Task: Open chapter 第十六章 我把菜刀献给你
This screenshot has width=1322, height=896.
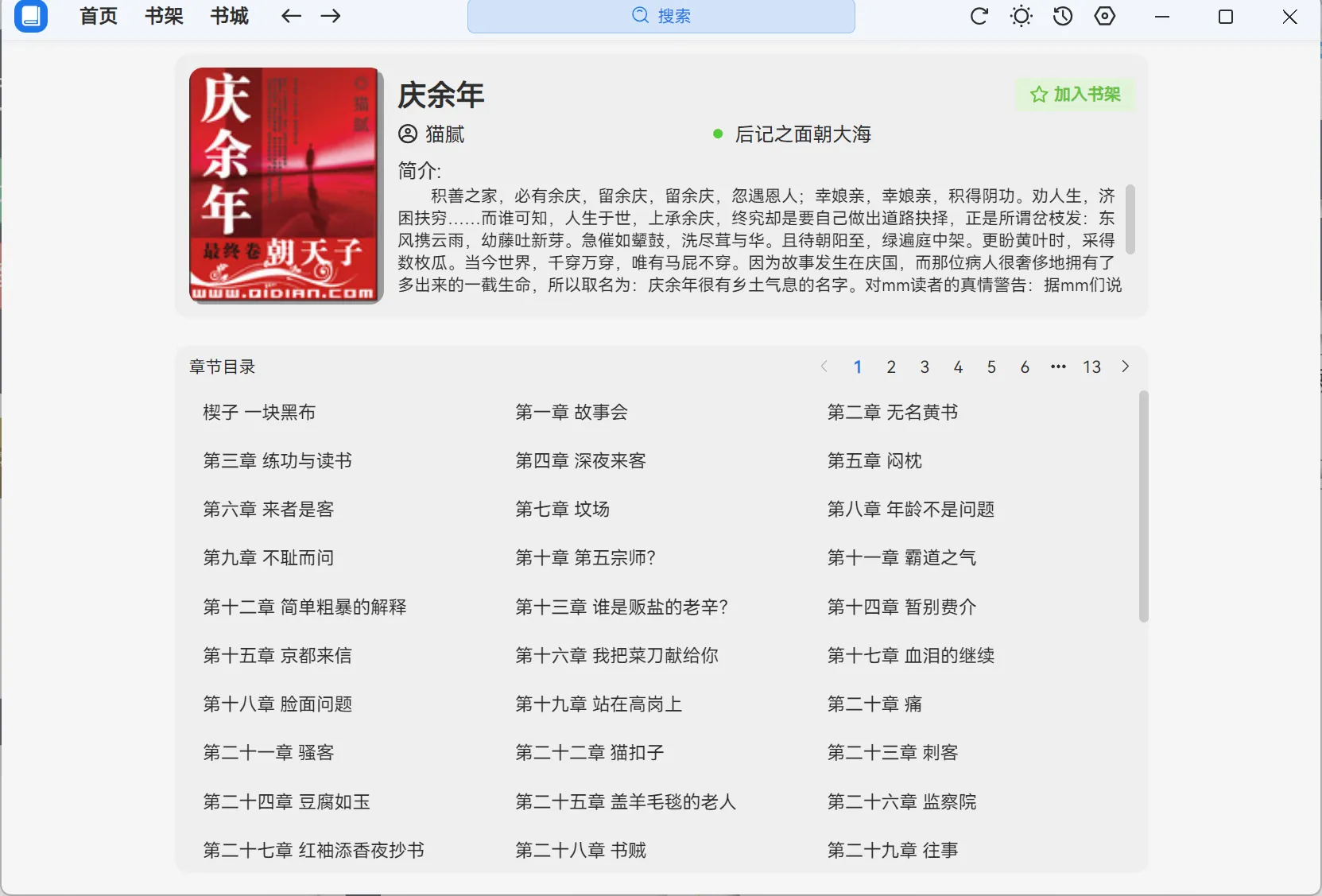Action: point(617,655)
